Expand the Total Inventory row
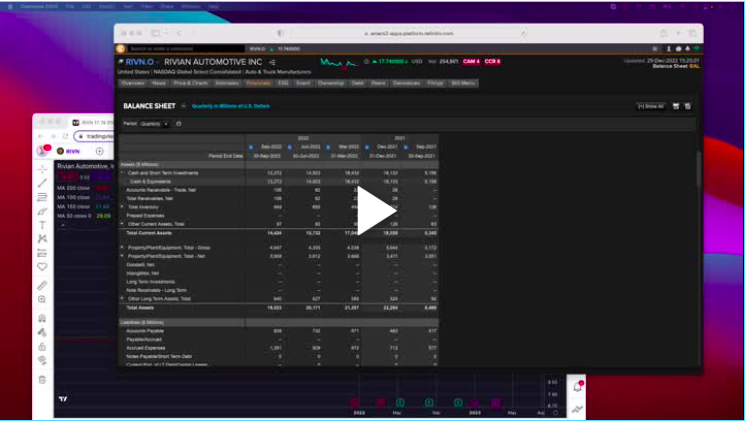This screenshot has height=421, width=747. [x=122, y=207]
